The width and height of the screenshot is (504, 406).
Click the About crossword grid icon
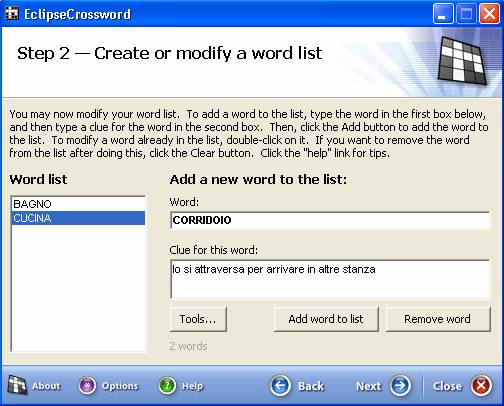point(17,385)
